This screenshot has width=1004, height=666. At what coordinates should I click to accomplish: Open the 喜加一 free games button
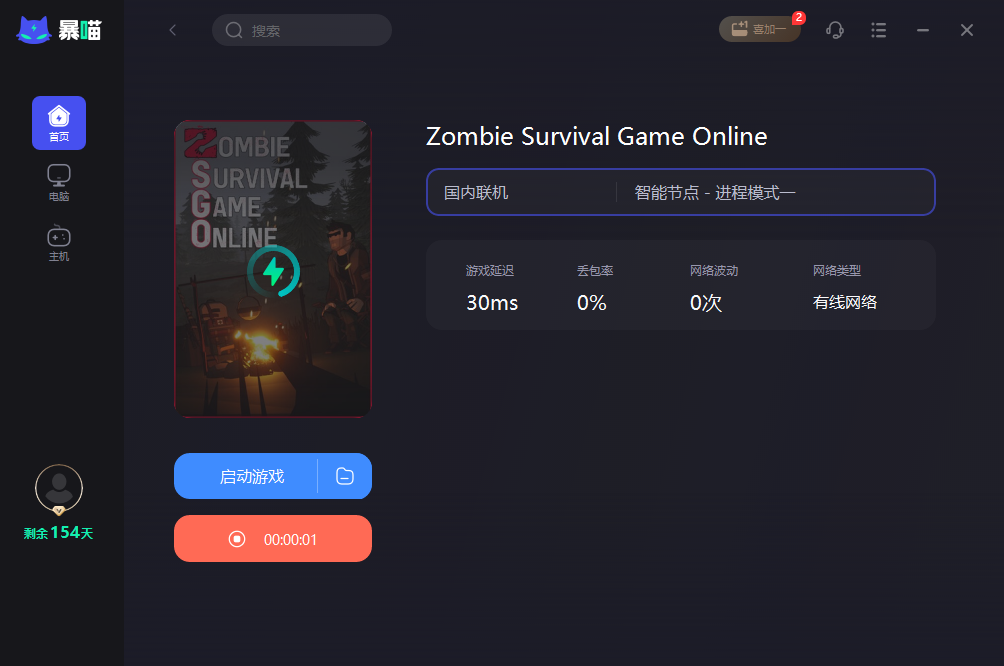click(x=759, y=29)
